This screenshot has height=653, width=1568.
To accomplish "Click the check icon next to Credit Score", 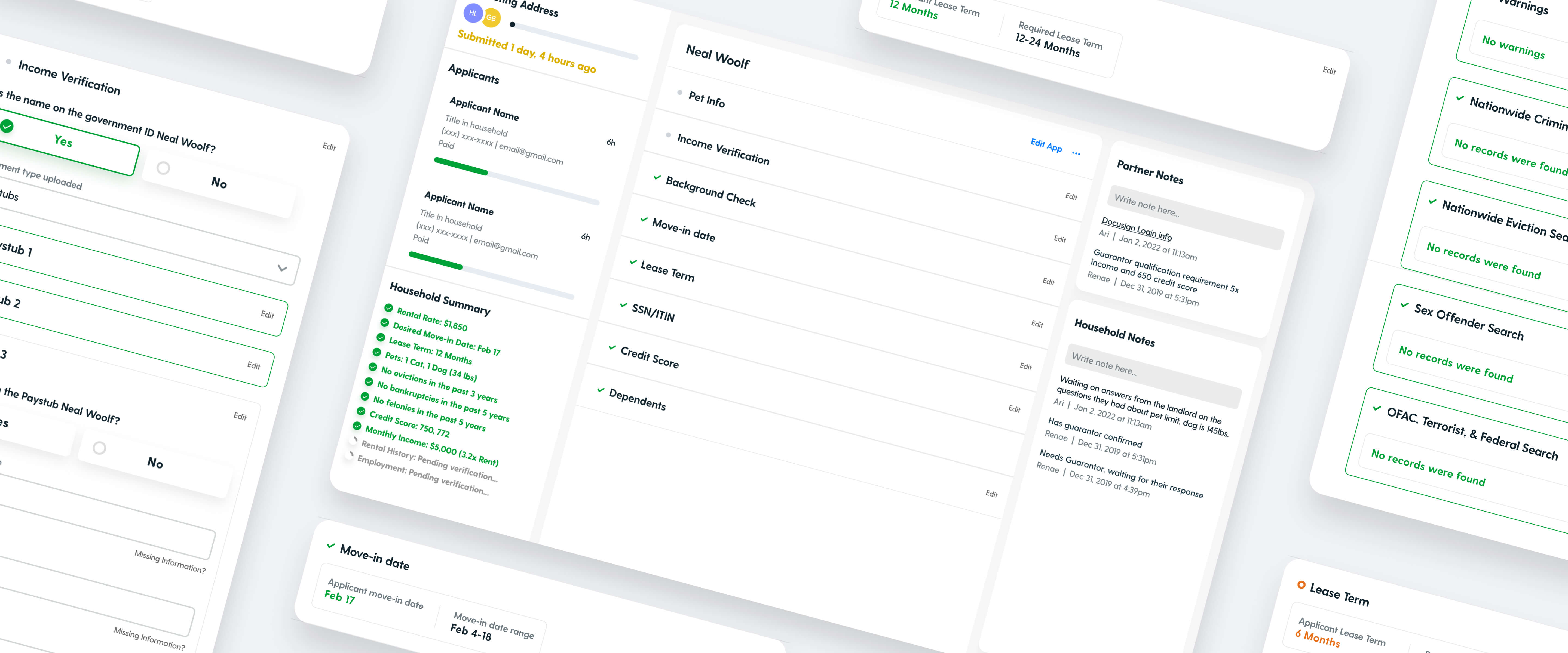I will coord(612,347).
